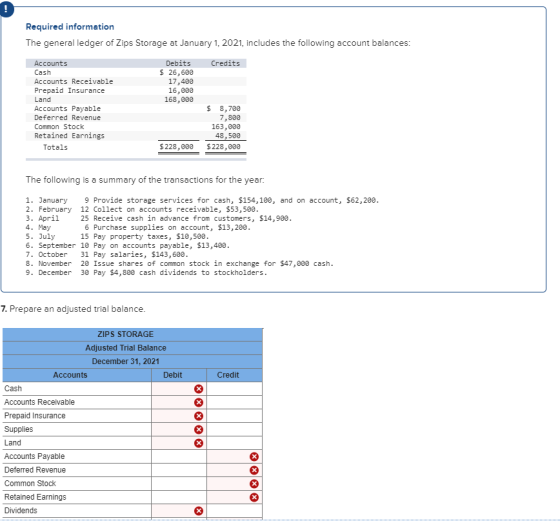Viewport: 560px width, 521px height.
Task: Click the Dividends account name cell
Action: pyautogui.click(x=77, y=511)
